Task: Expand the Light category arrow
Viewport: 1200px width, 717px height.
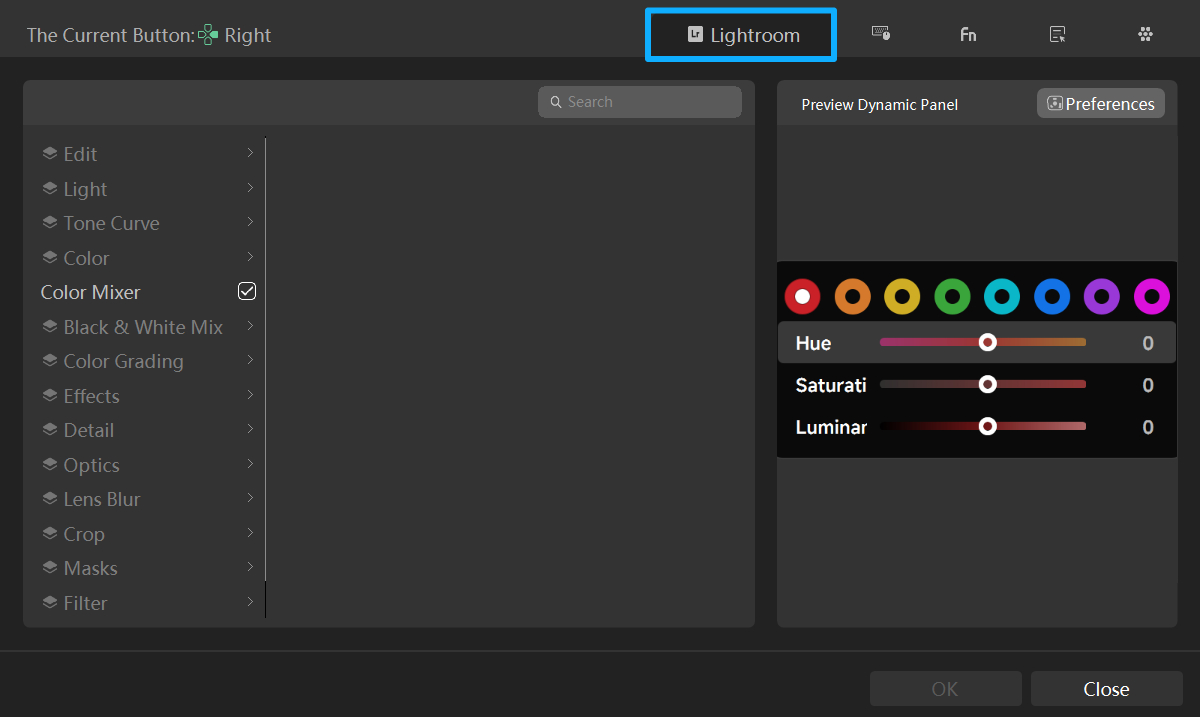Action: tap(249, 188)
